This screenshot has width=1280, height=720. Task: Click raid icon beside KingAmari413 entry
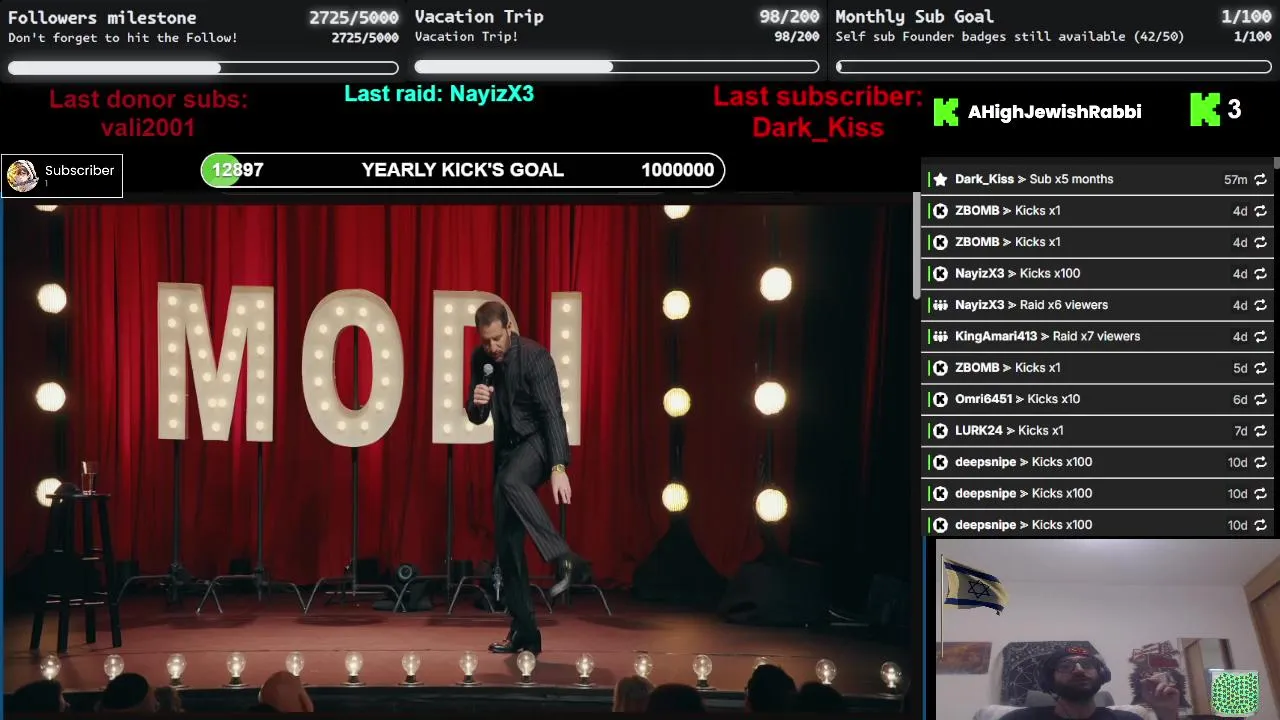click(940, 336)
